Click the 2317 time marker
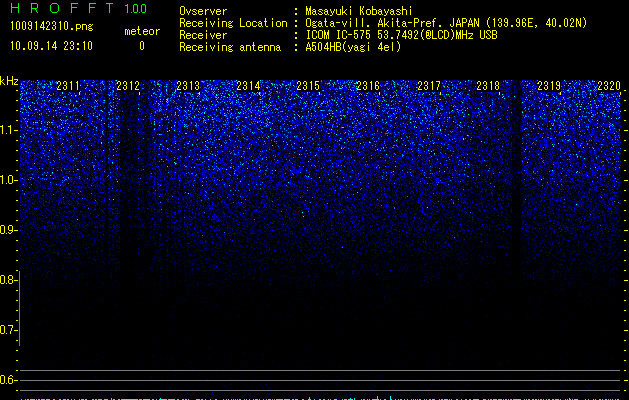 click(428, 86)
